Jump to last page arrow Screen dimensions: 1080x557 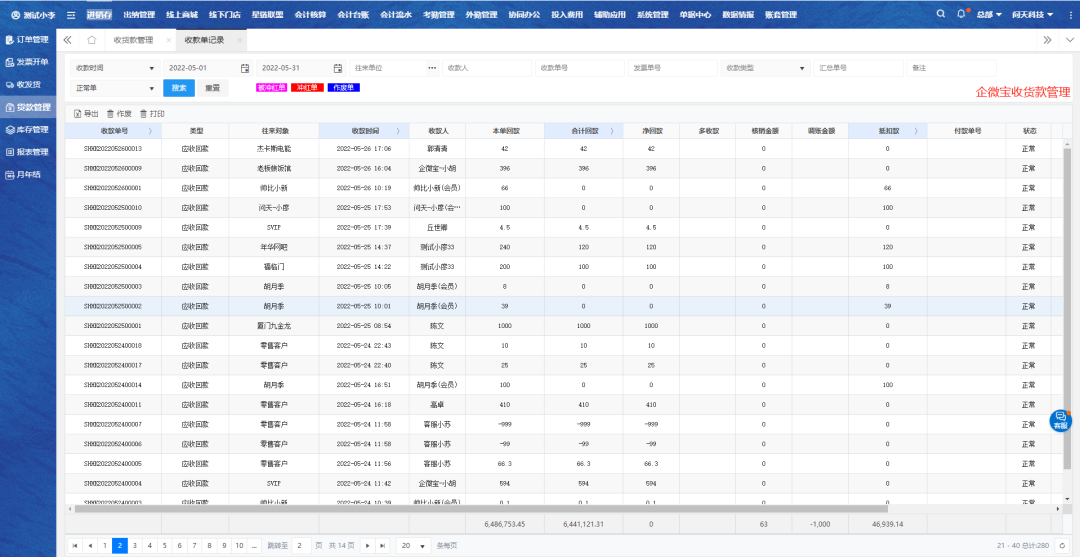(x=382, y=546)
